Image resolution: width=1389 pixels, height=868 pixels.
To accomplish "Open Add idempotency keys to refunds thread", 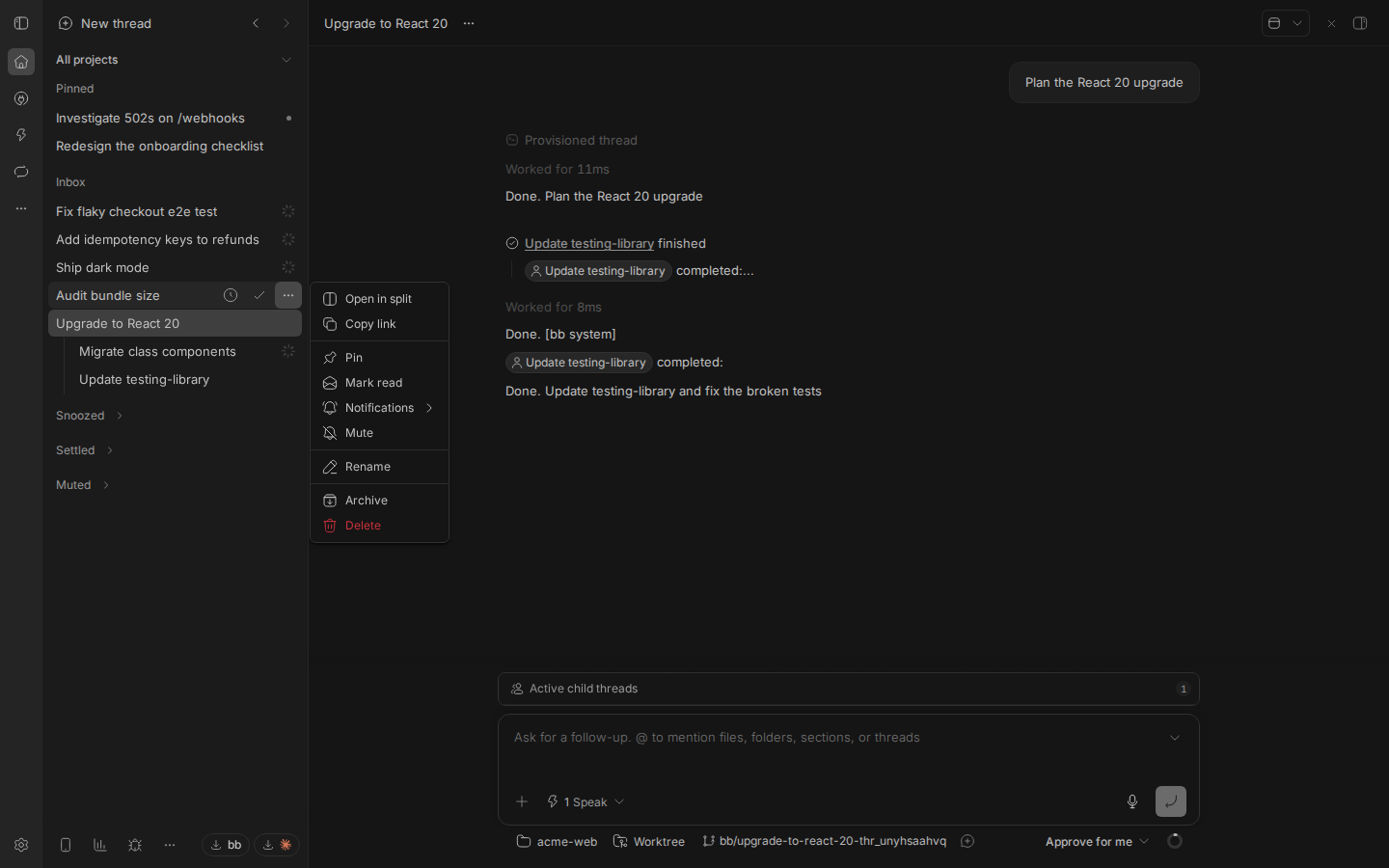I will tap(175, 240).
